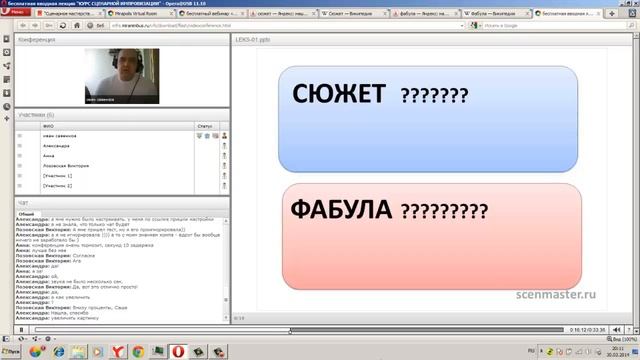The width and height of the screenshot is (640, 360).
Task: Click camera status icon of 'иван савенков'
Action: pos(215,136)
